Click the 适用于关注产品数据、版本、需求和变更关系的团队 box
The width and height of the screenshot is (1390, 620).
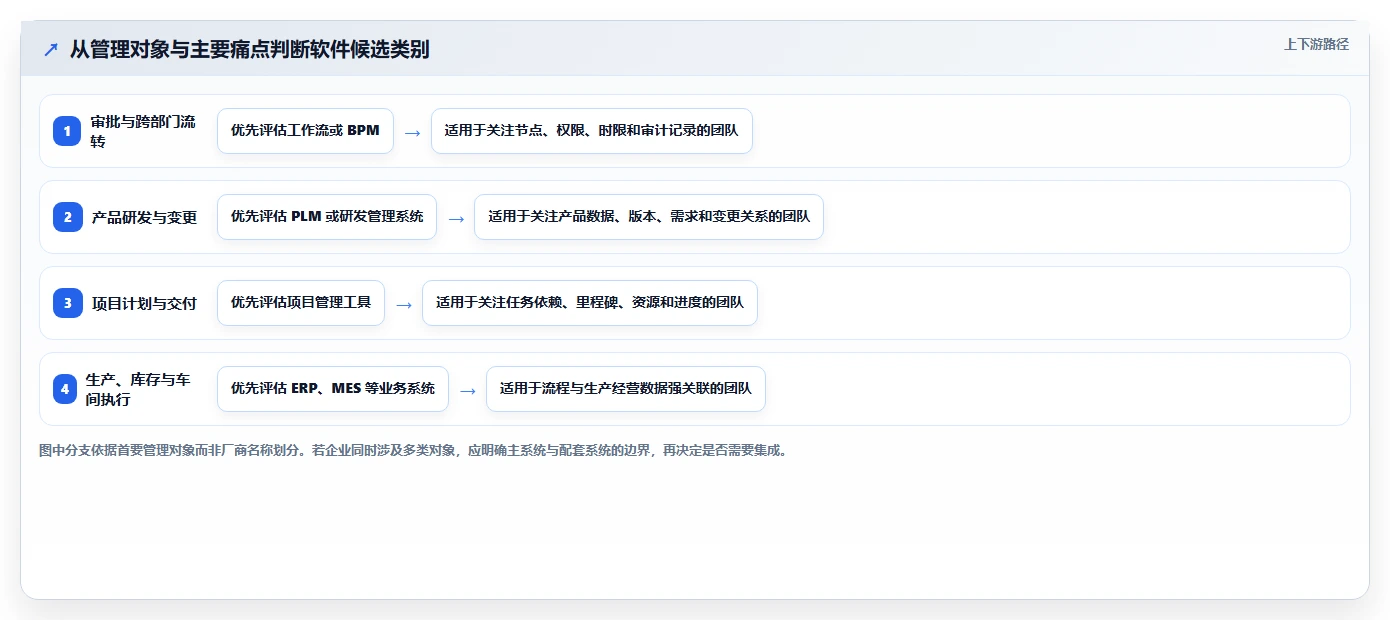(649, 217)
